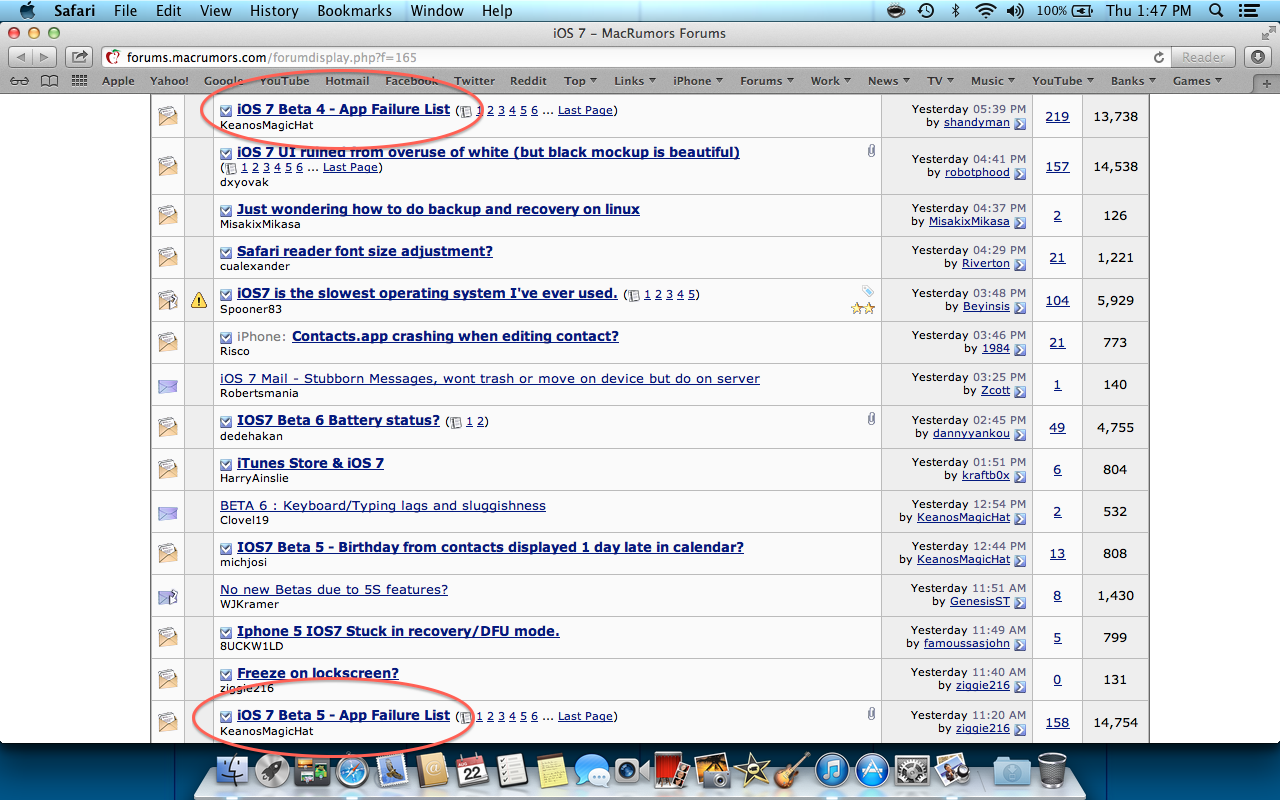Open replies count 219 link

(x=1057, y=116)
